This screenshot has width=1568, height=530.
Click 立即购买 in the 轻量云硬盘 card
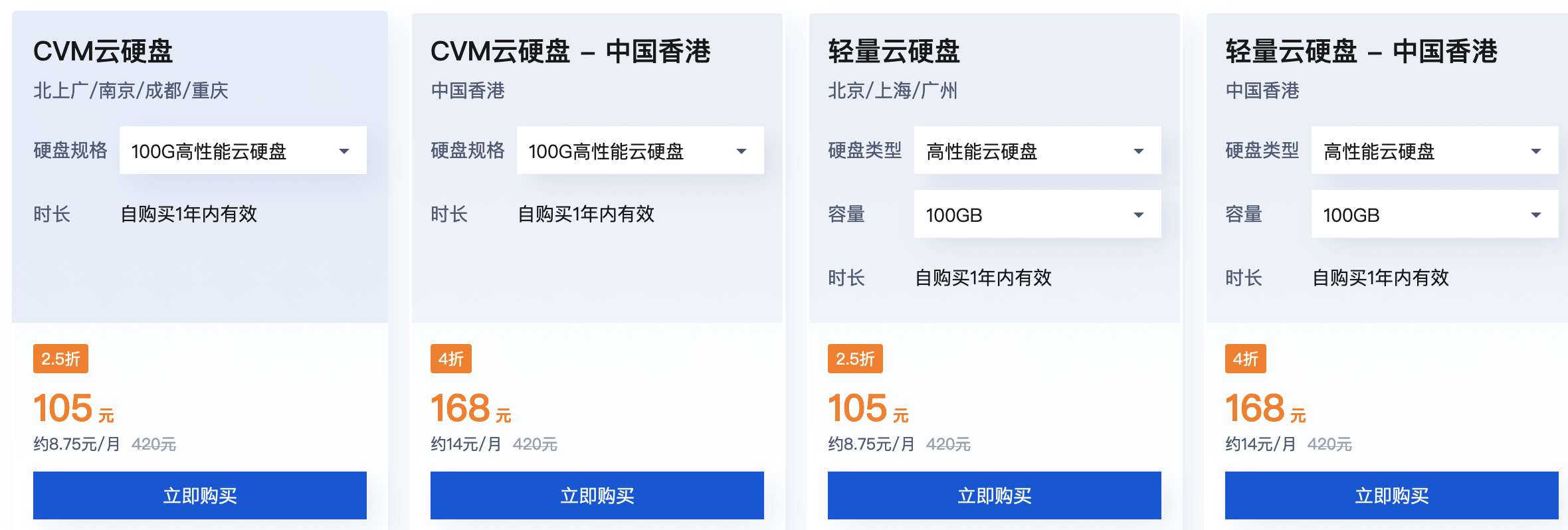coord(994,495)
